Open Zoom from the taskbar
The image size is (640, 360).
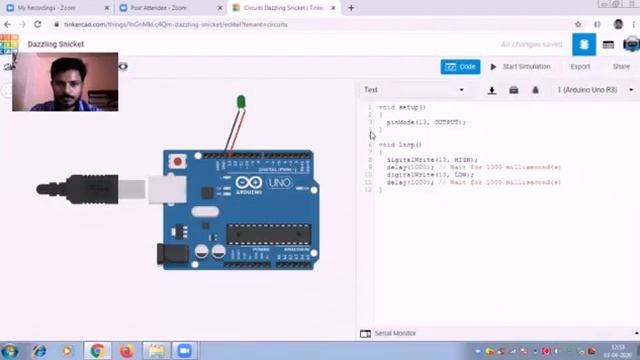pos(184,351)
